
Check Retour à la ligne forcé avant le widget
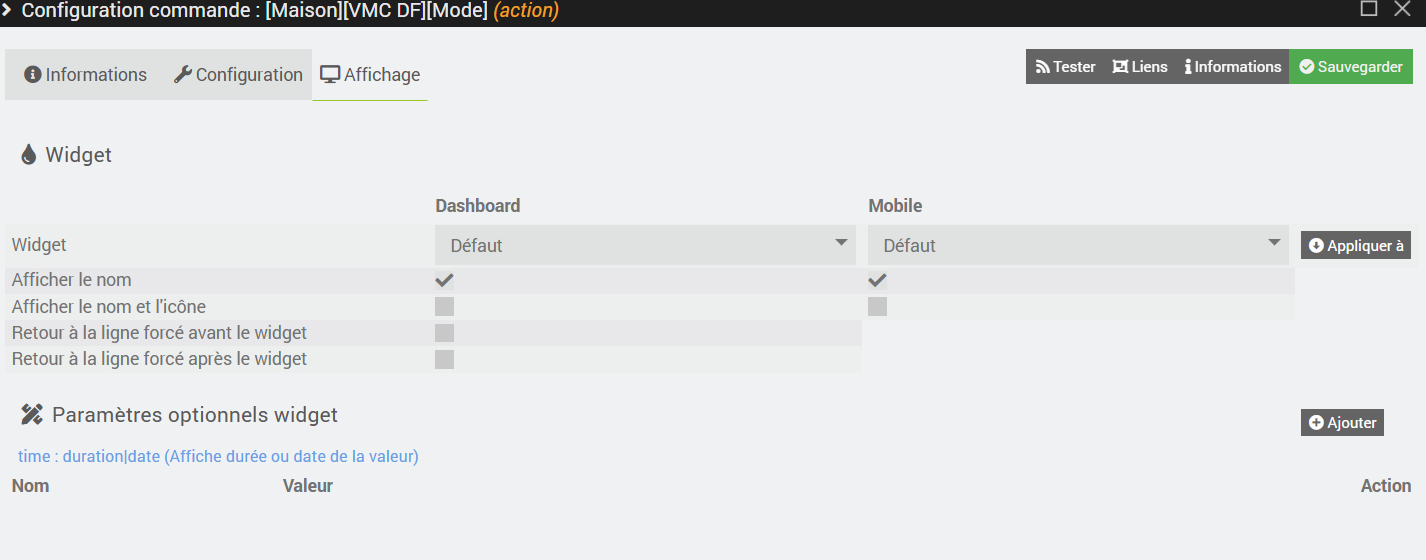pyautogui.click(x=445, y=333)
